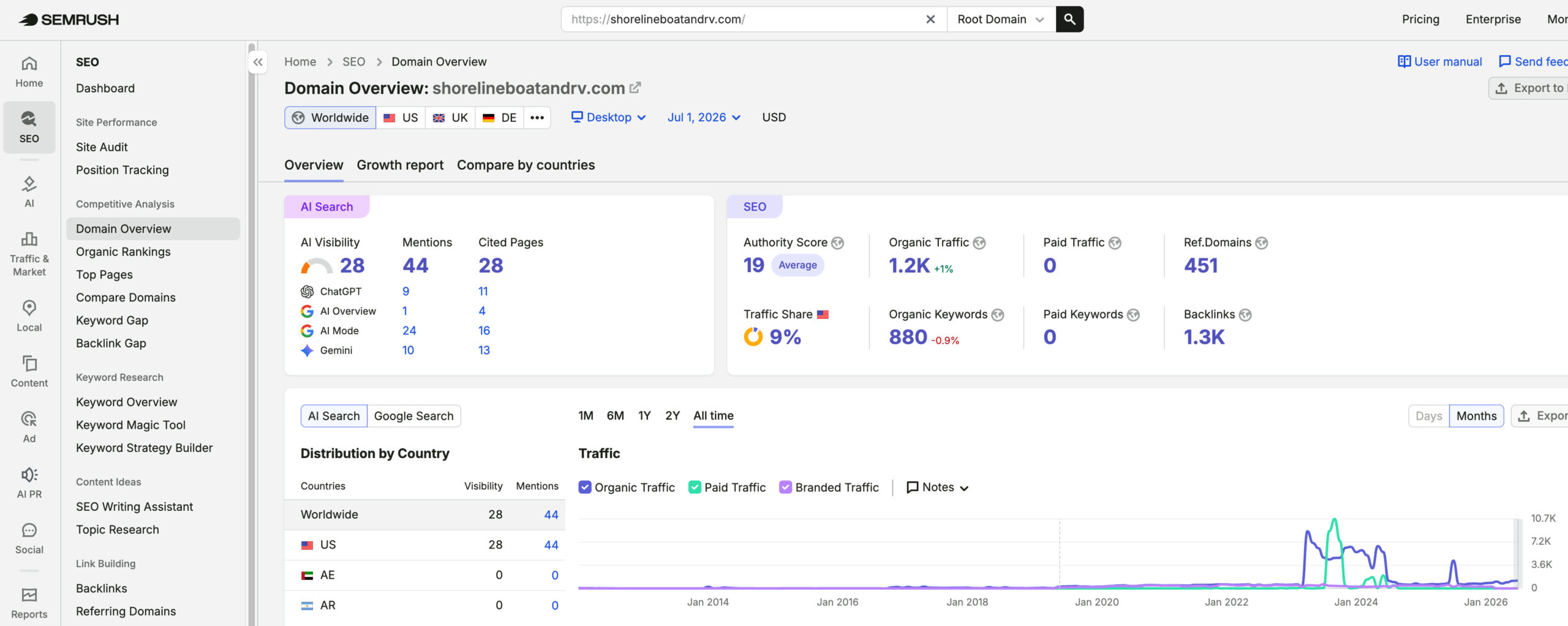Select AI Search chart toggle
Screen dimensions: 1568x626
(334, 416)
